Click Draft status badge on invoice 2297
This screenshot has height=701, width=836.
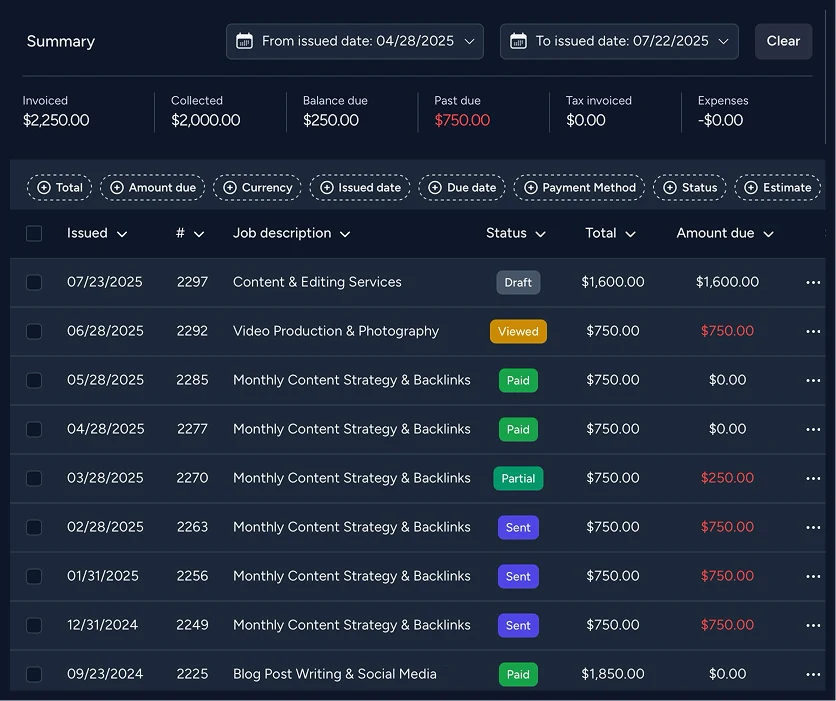(518, 283)
